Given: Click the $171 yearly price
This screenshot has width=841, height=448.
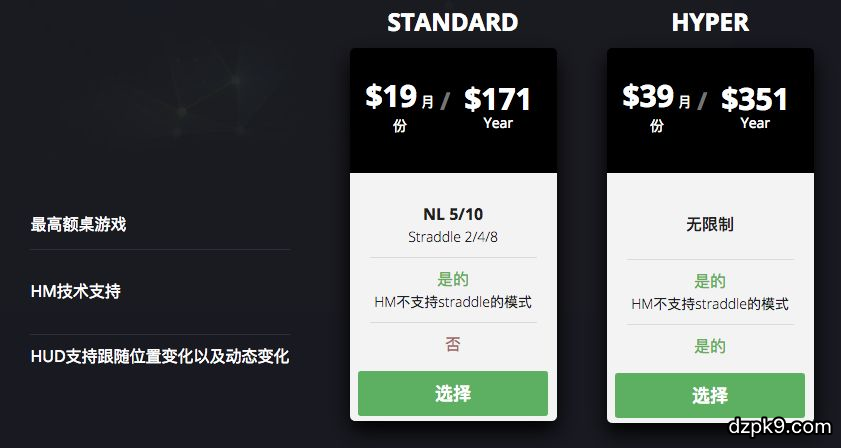Looking at the screenshot, I should coord(497,100).
